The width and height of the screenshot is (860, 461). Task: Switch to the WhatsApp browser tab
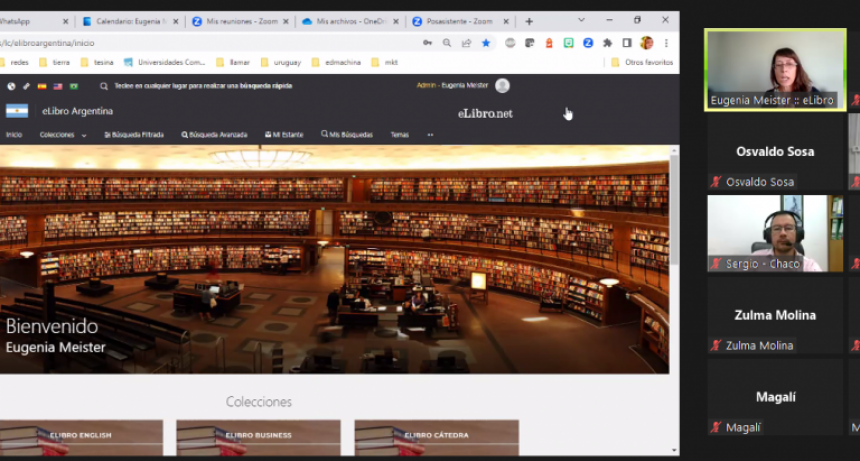click(15, 21)
